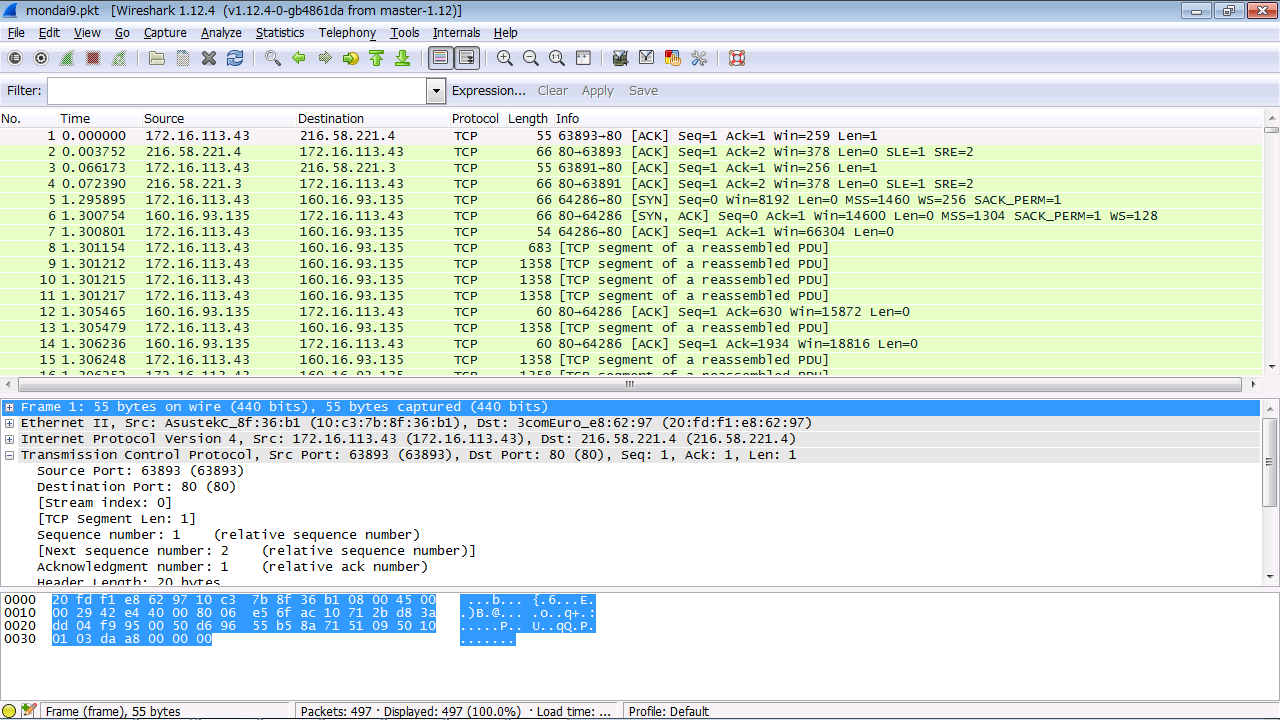This screenshot has height=720, width=1280.
Task: Open the Go menu
Action: (x=122, y=33)
